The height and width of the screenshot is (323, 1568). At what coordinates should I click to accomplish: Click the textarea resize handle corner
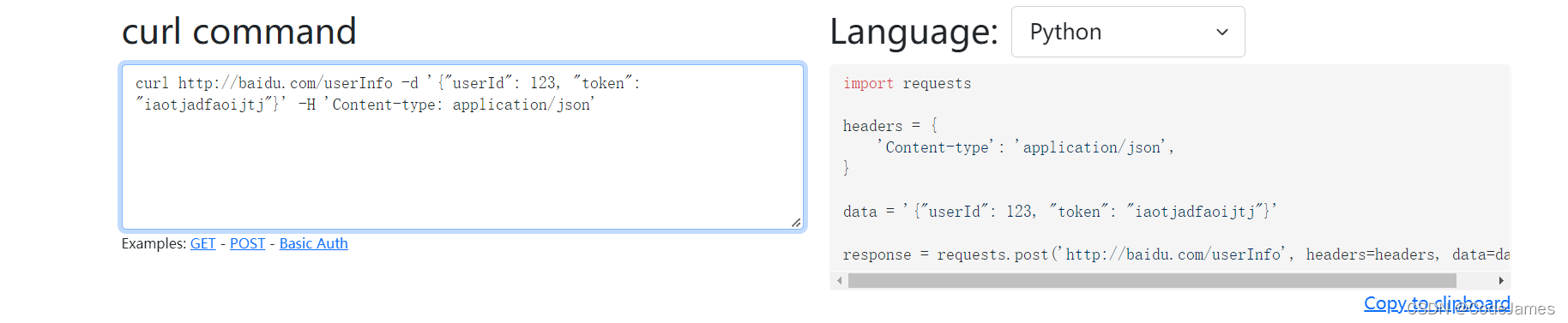tap(797, 223)
